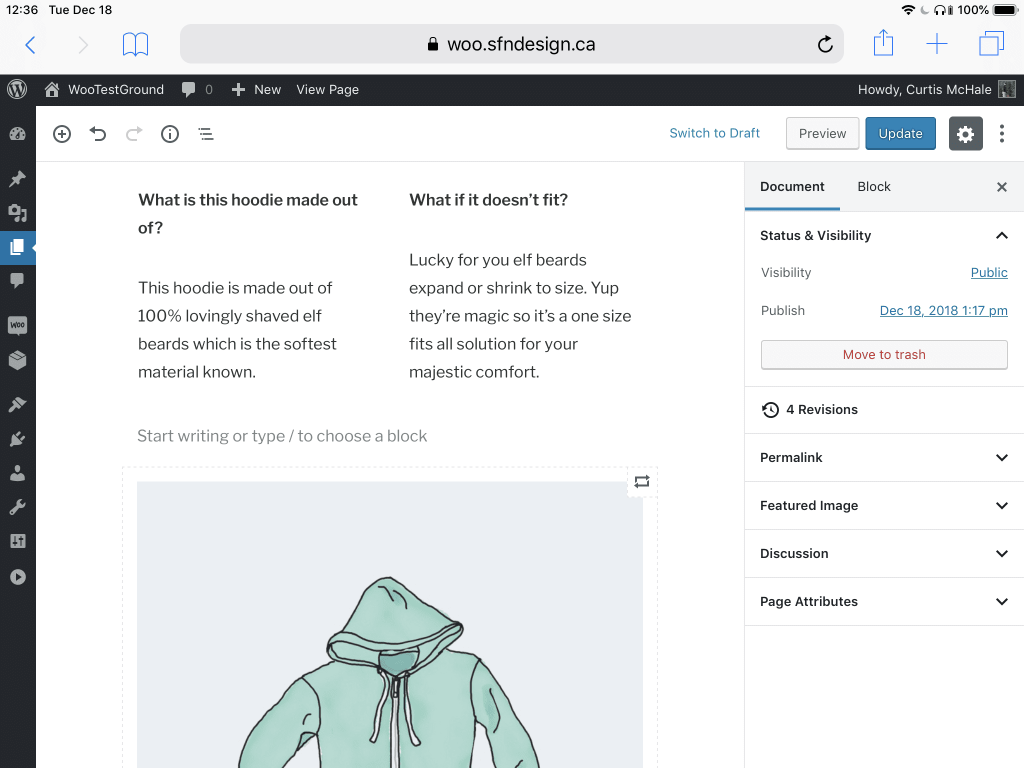Click the Undo arrow in the editor toolbar
This screenshot has height=768, width=1024.
click(97, 133)
